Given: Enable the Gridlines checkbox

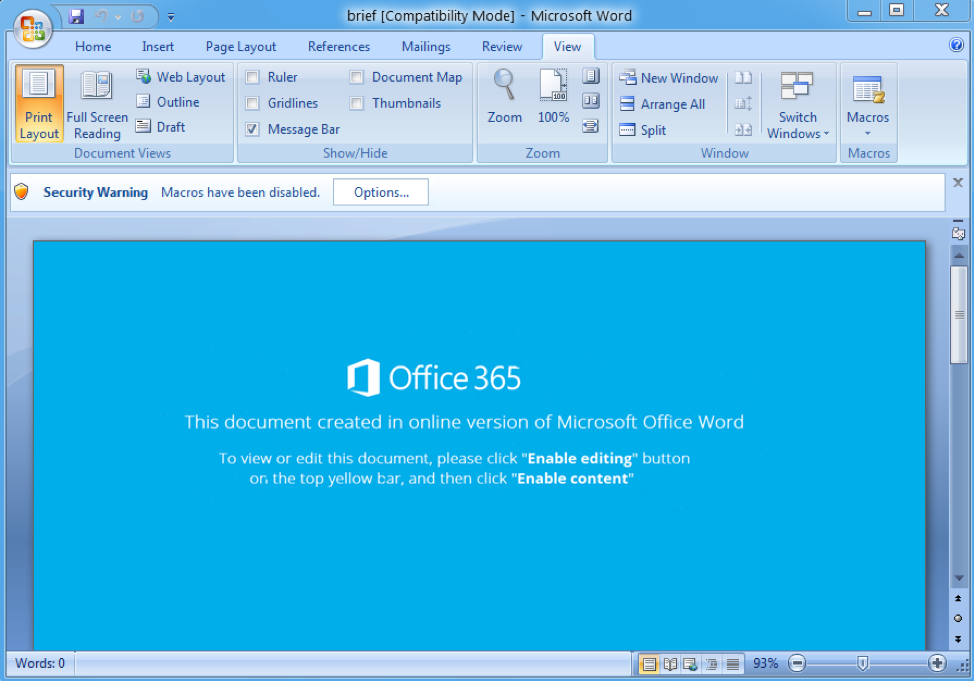Looking at the screenshot, I should [x=252, y=103].
